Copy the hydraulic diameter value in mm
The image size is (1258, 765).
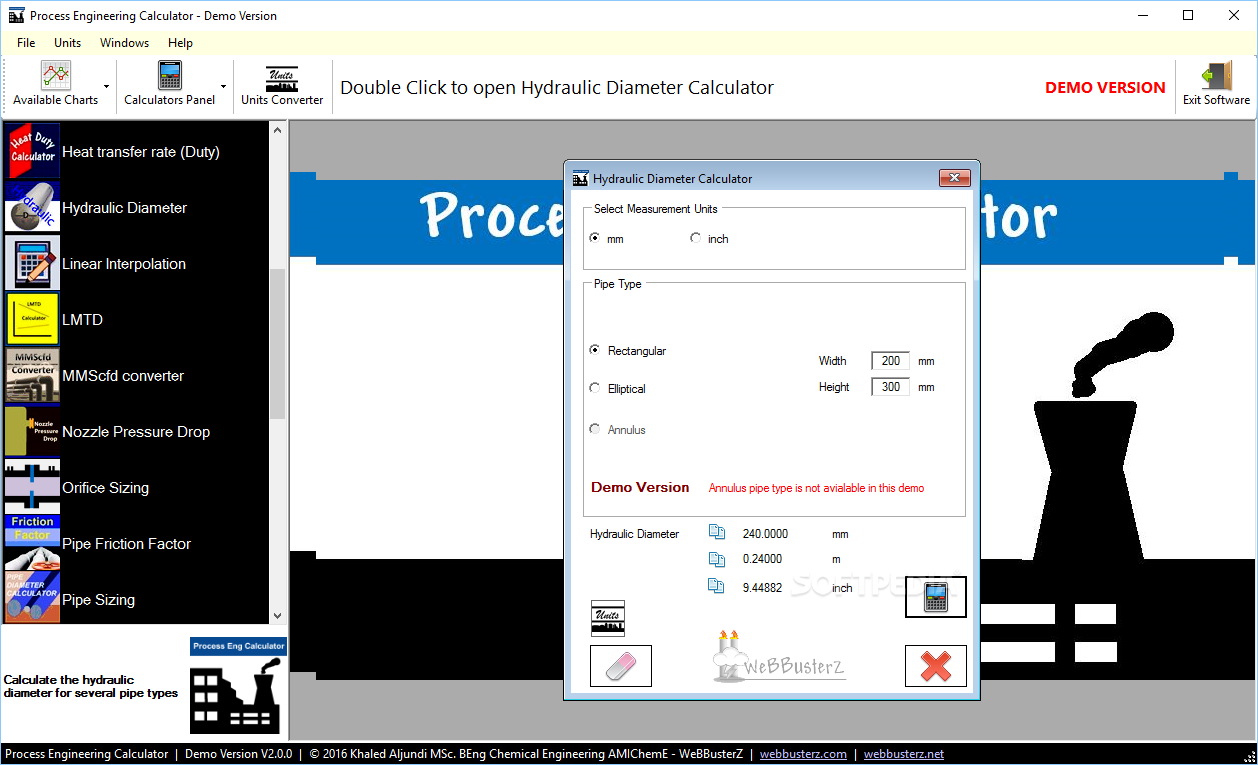tap(716, 533)
